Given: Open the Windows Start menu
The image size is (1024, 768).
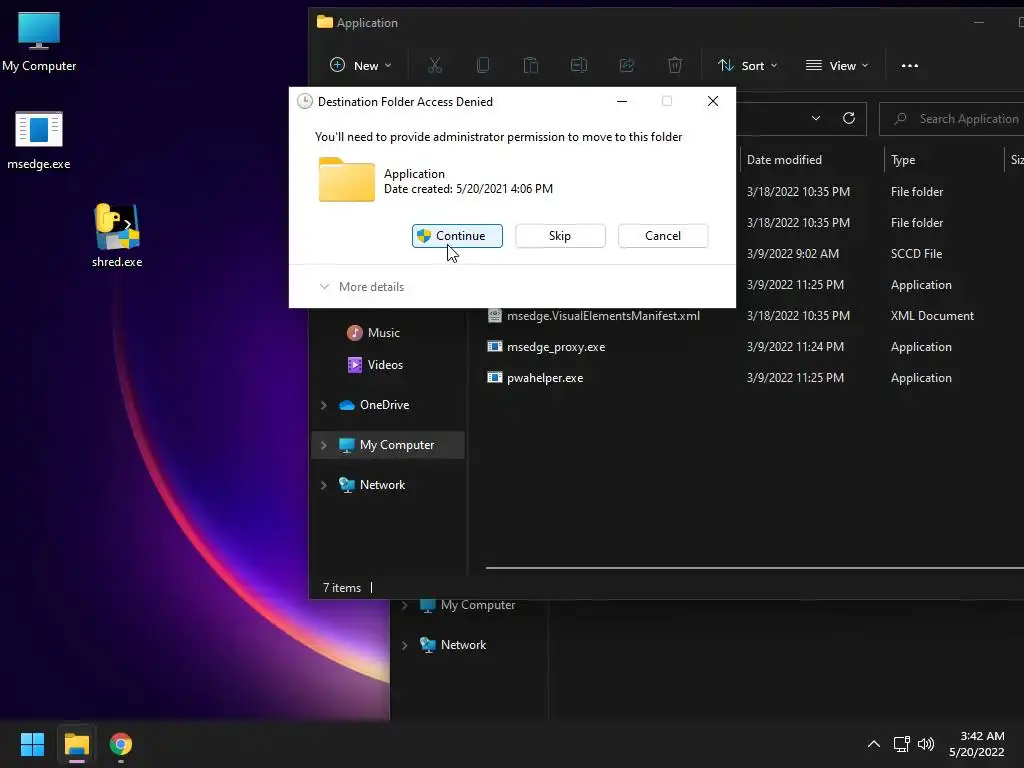Looking at the screenshot, I should pos(32,744).
